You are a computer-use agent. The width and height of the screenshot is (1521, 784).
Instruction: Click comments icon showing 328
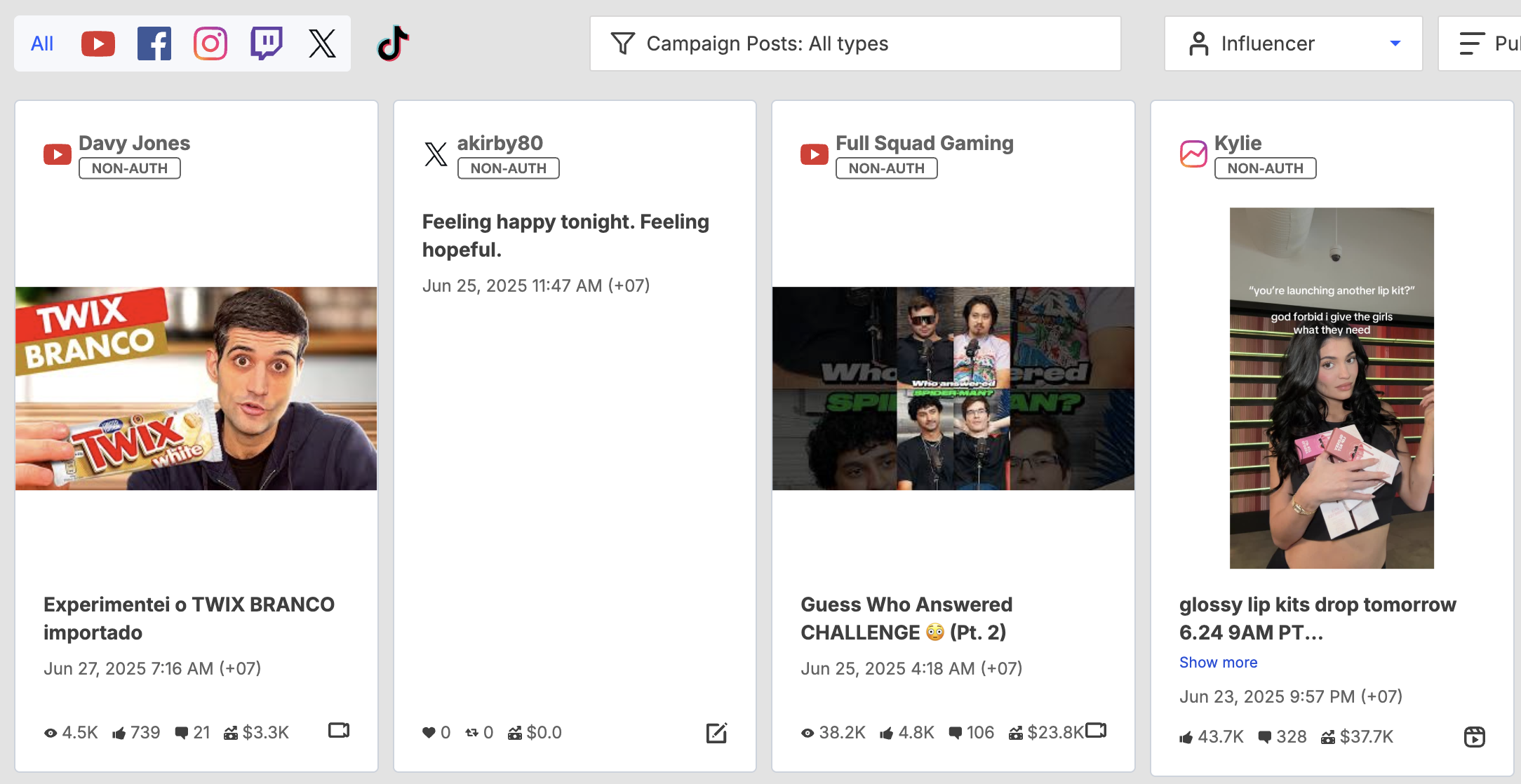[x=1265, y=738]
